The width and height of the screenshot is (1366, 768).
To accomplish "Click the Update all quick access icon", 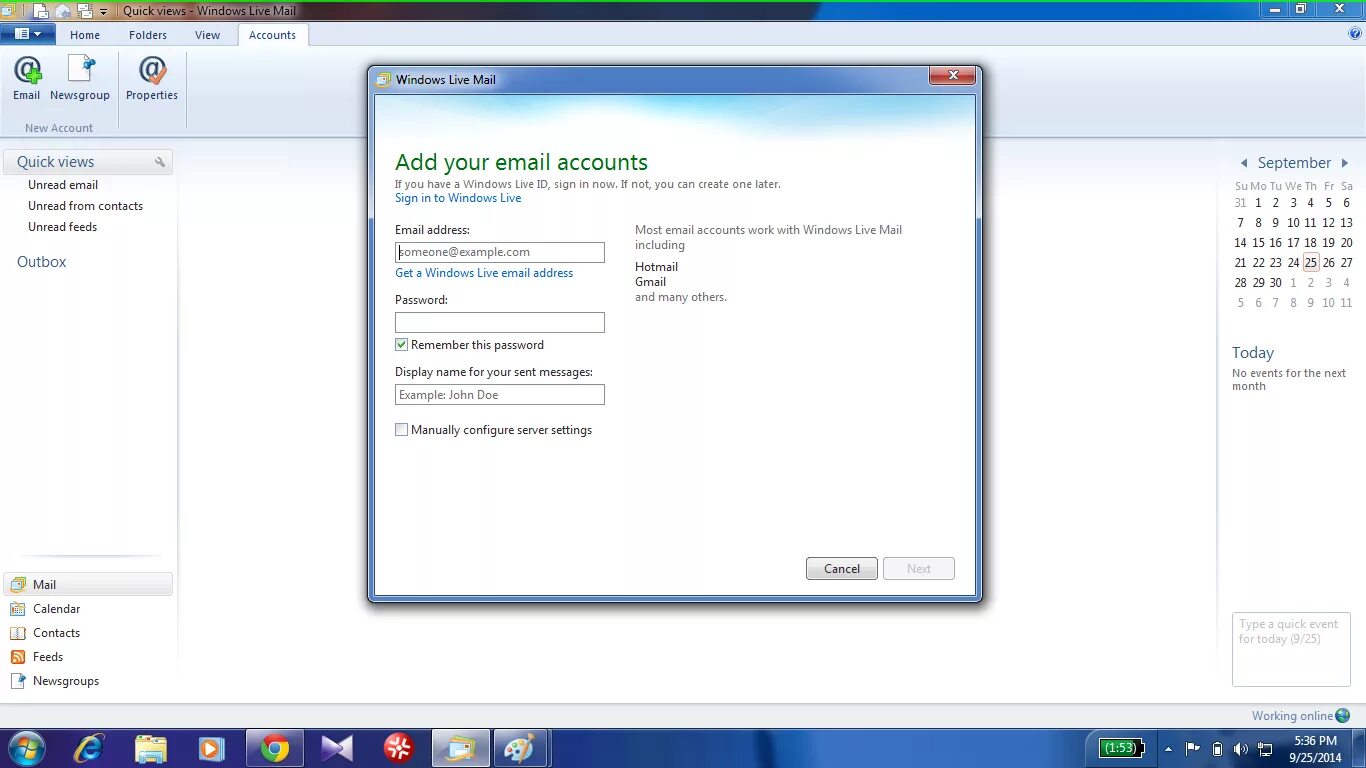I will 85,11.
